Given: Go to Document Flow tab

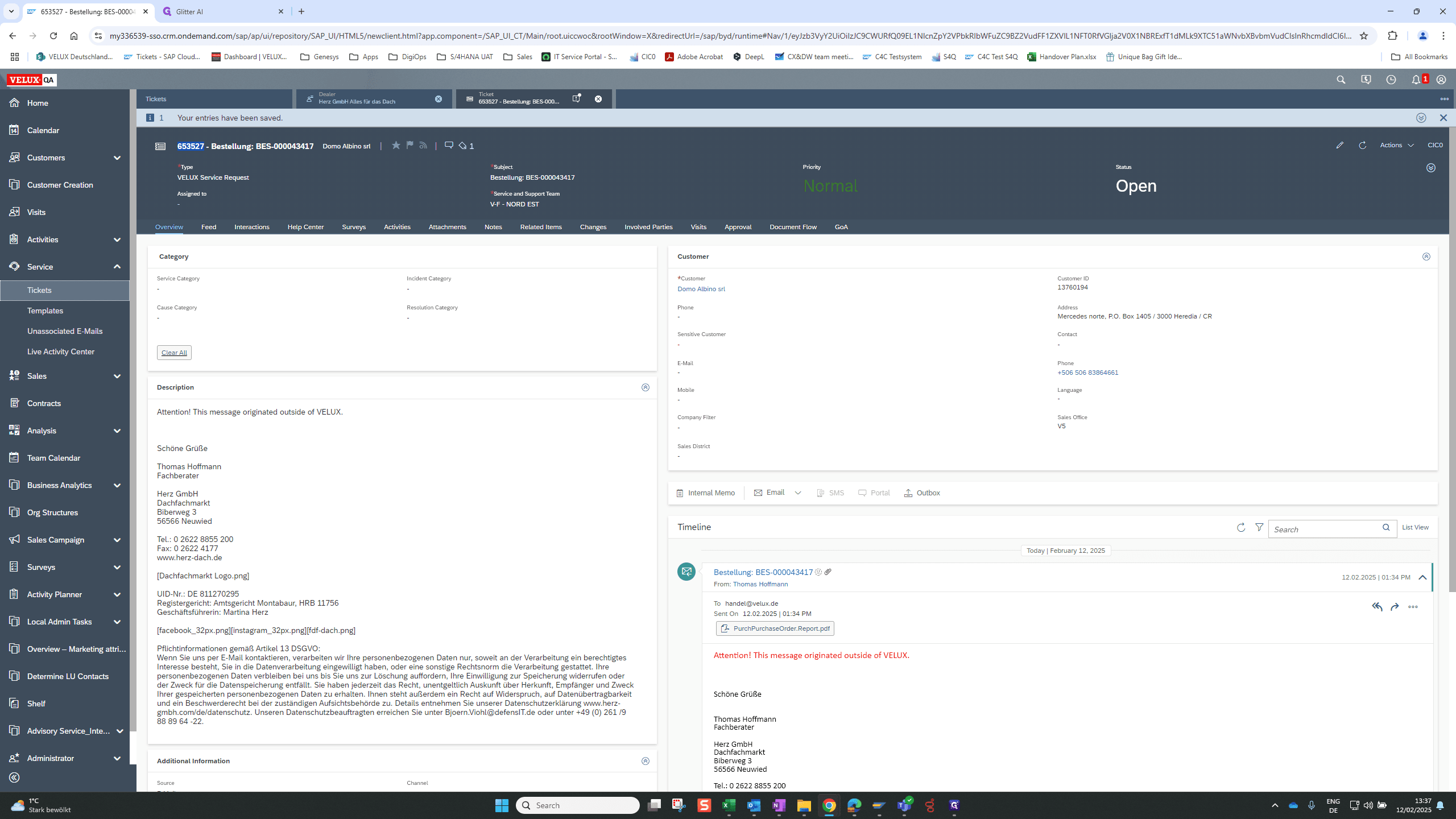Looking at the screenshot, I should coord(793,227).
